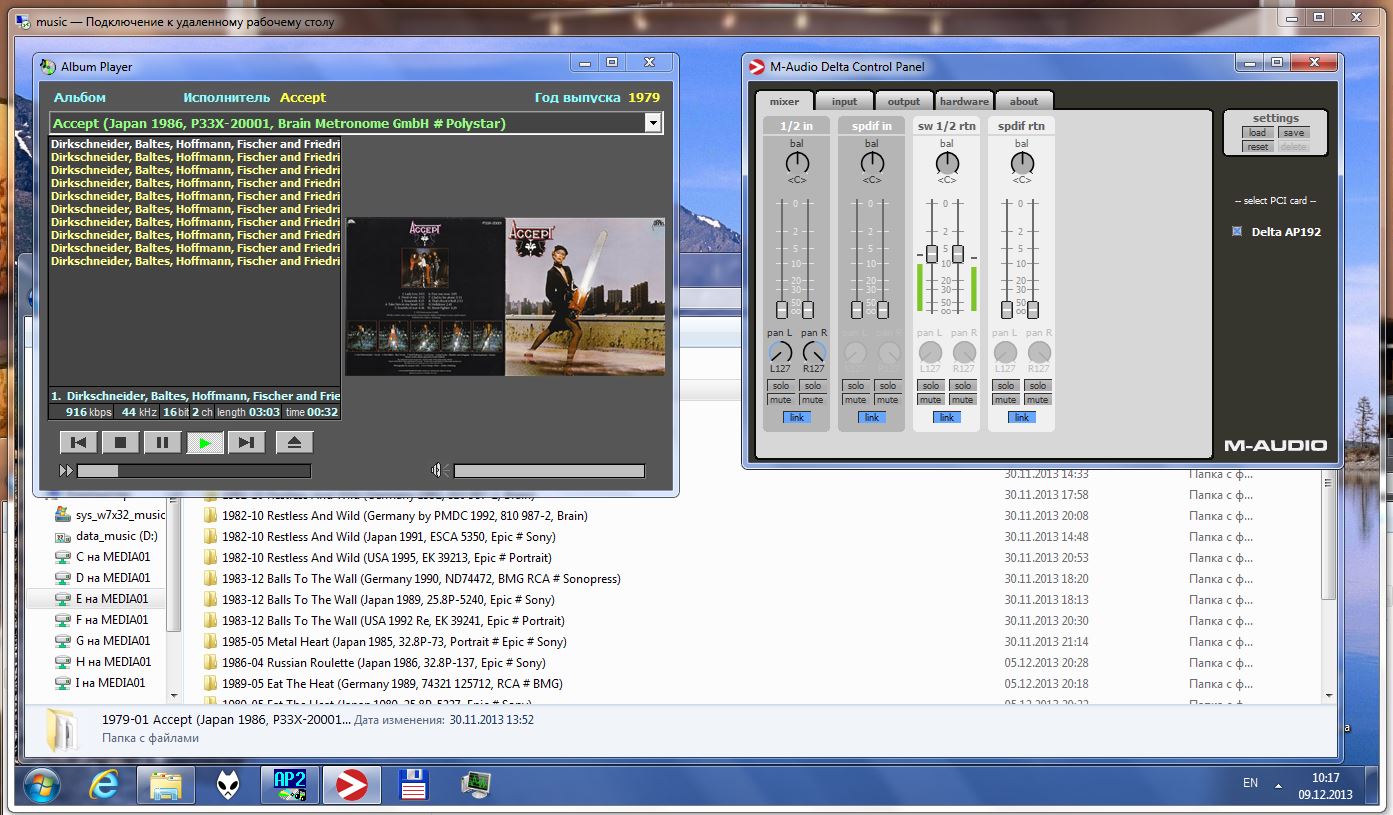The image size is (1393, 815).
Task: Mute the left channel of spdif rtn
Action: tap(1006, 400)
